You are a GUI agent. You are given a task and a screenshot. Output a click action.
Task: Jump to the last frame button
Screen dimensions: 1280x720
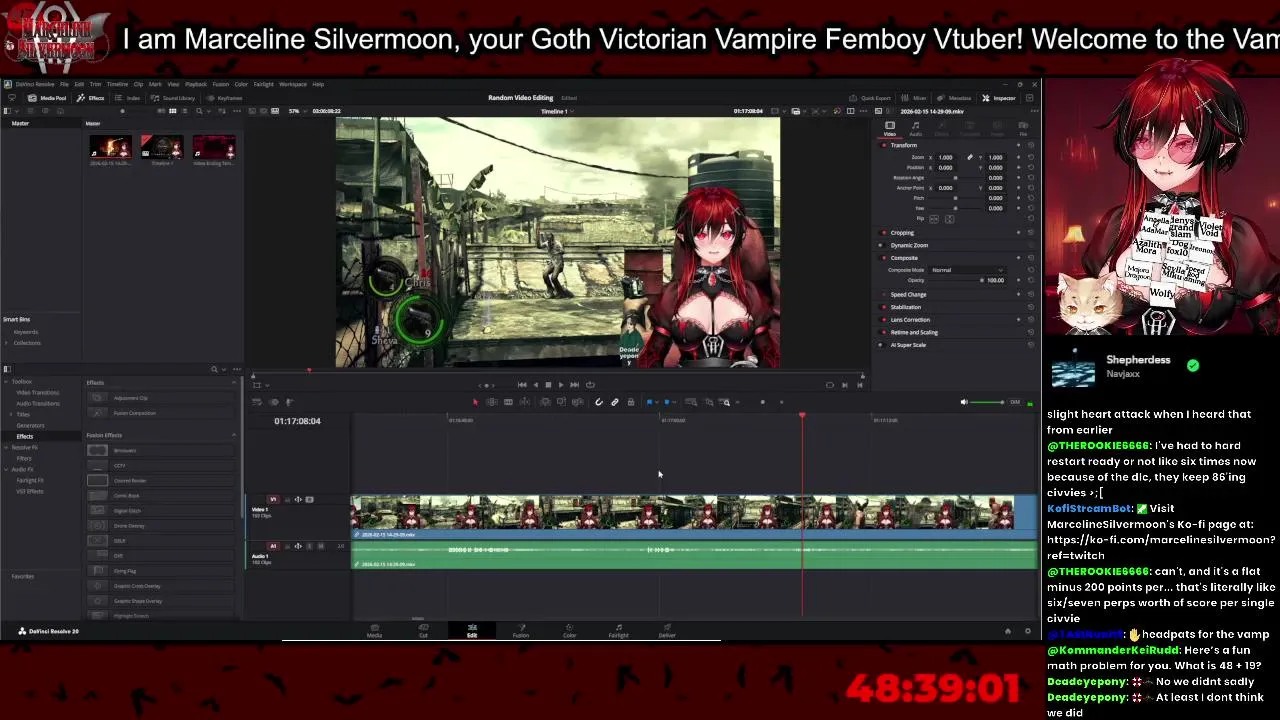coord(574,385)
